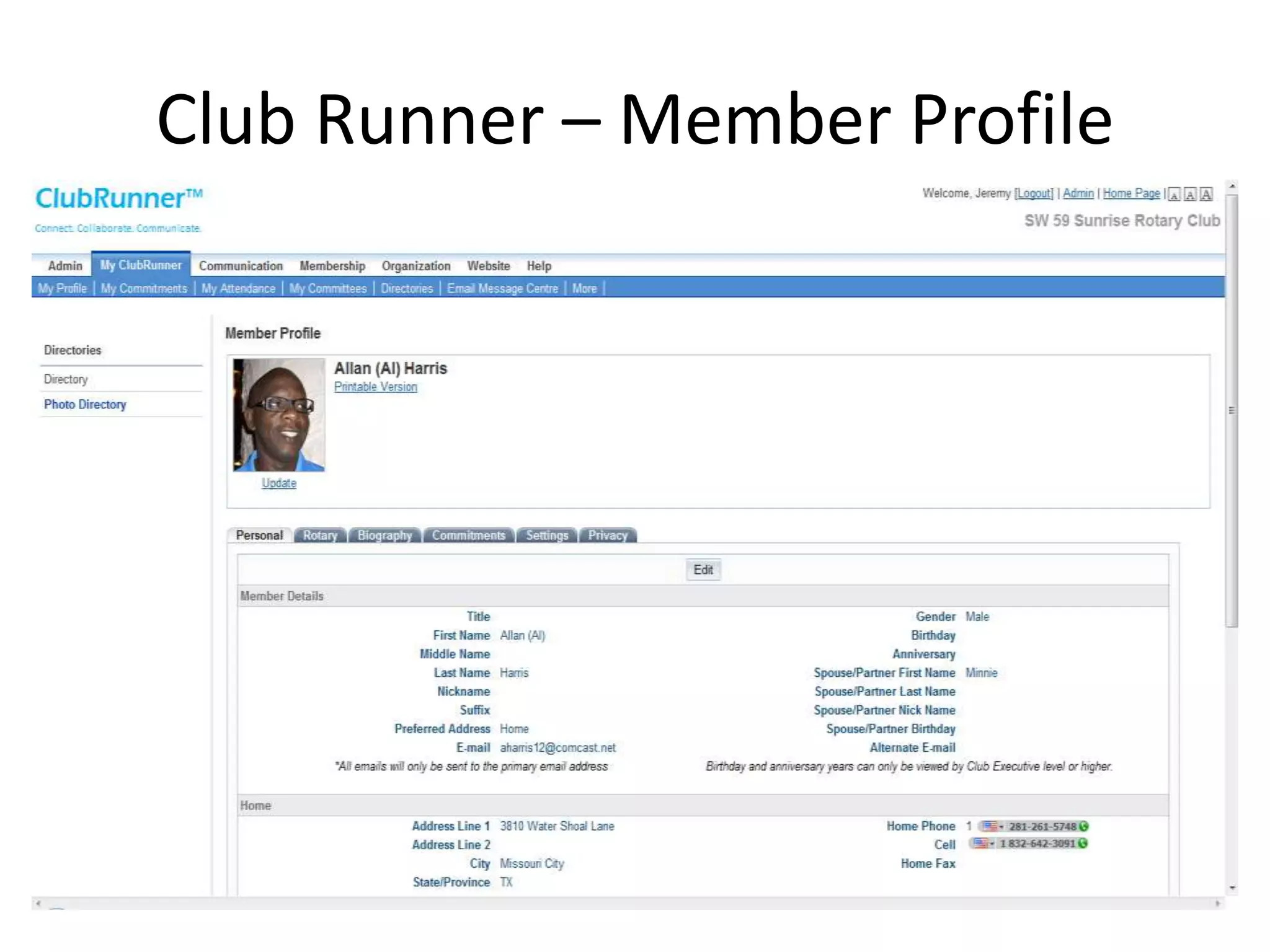Click the vertical scrollbar up arrow

coord(1232,185)
